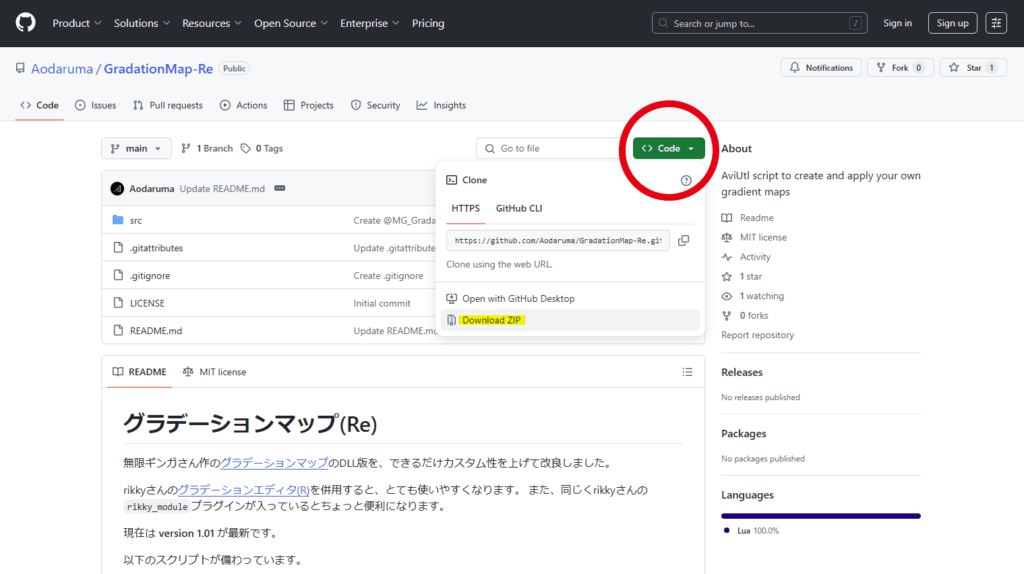Click the Sign in link
Screen dimensions: 1024x574
click(897, 23)
